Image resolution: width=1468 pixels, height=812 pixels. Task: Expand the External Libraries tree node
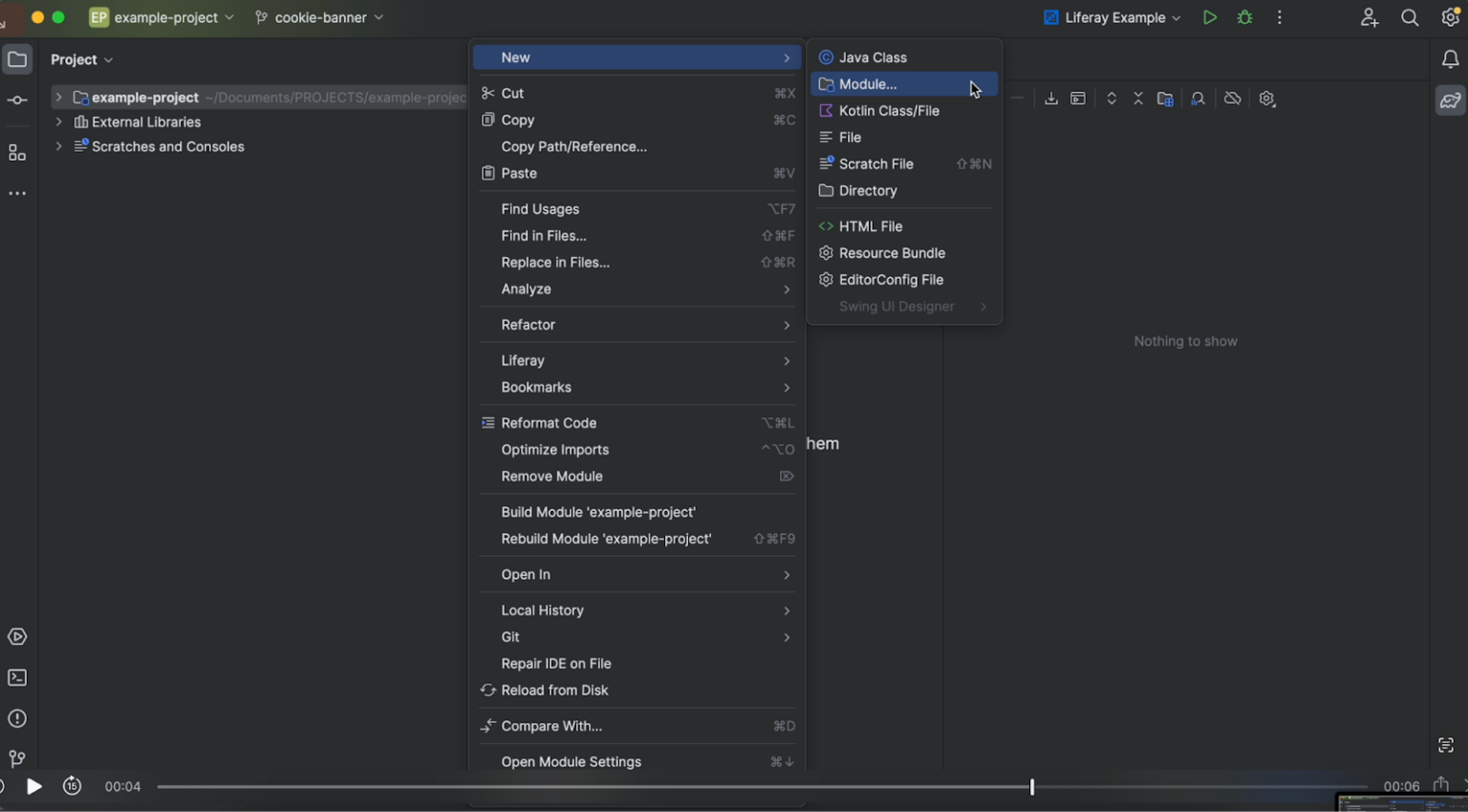pos(58,122)
